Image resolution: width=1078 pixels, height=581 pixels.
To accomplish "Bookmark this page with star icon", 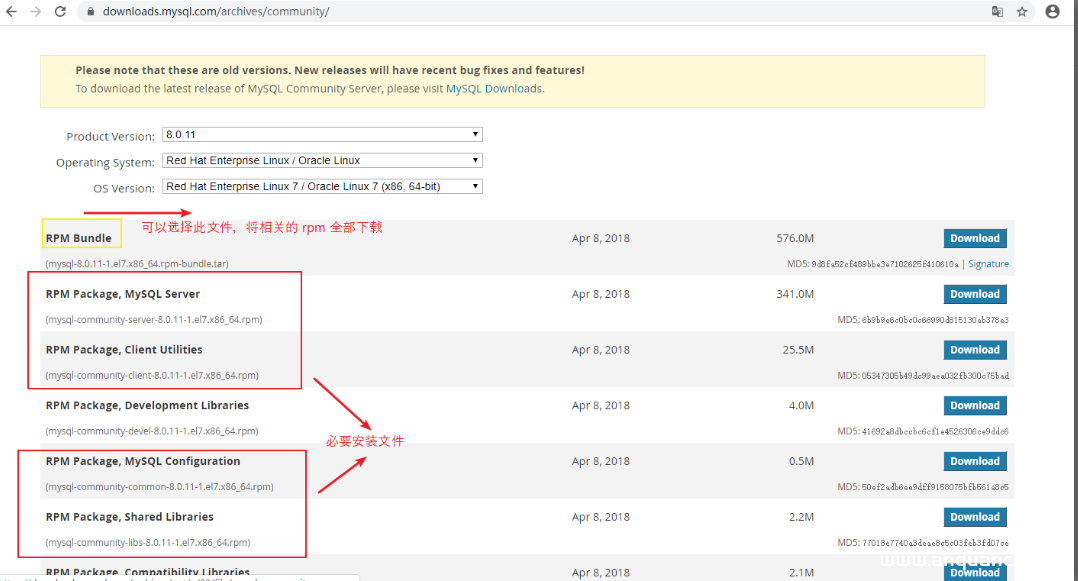I will [1022, 12].
